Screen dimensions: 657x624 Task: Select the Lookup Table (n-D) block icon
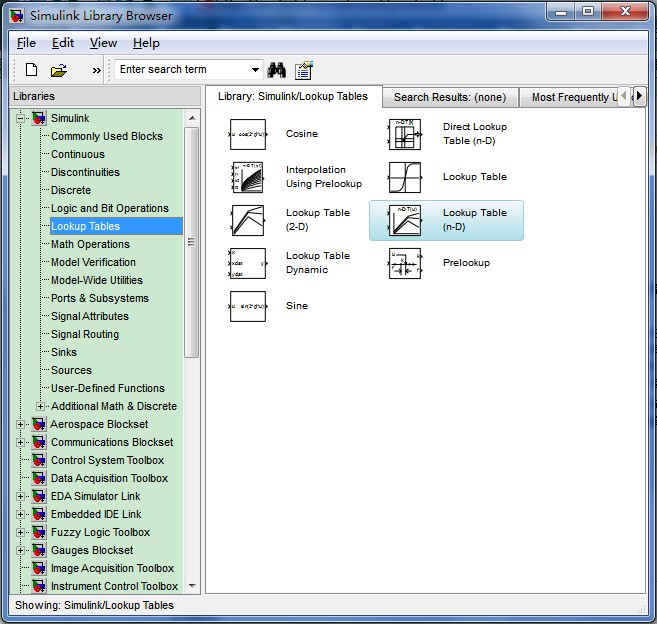click(x=405, y=220)
